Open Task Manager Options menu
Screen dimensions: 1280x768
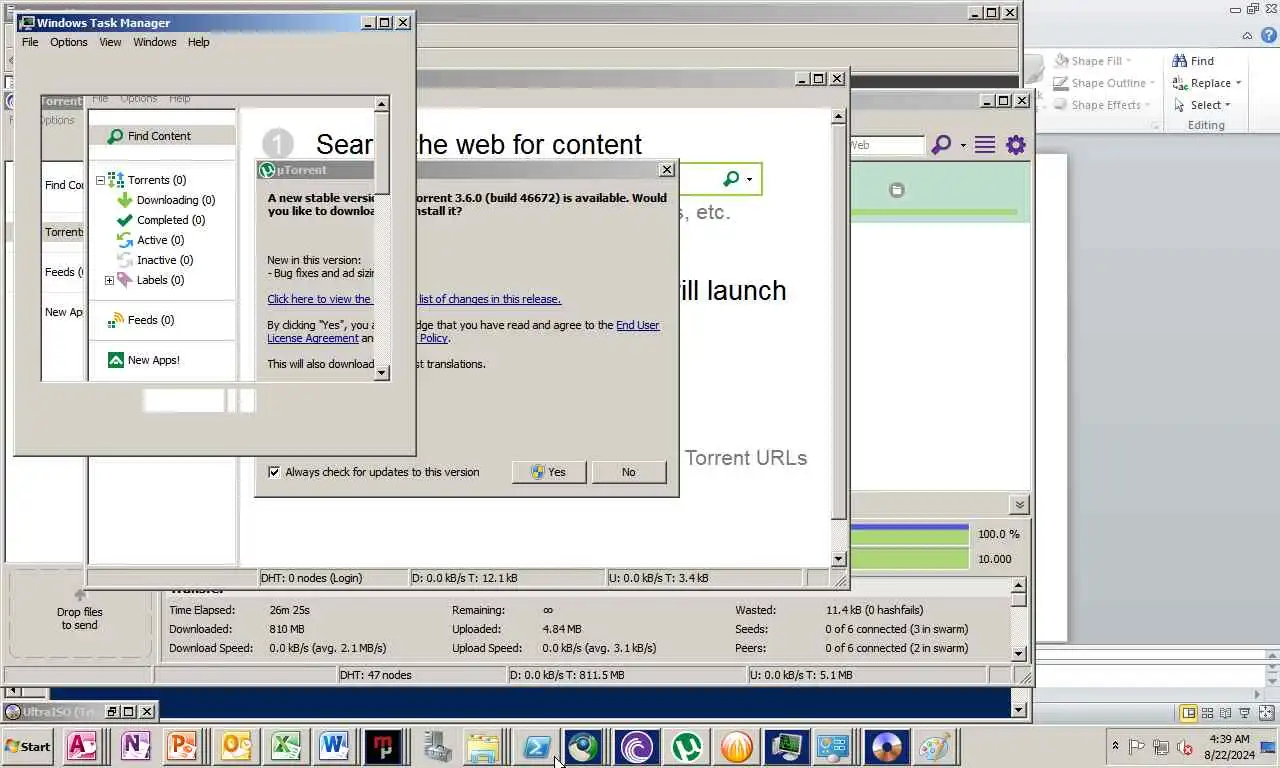(69, 42)
